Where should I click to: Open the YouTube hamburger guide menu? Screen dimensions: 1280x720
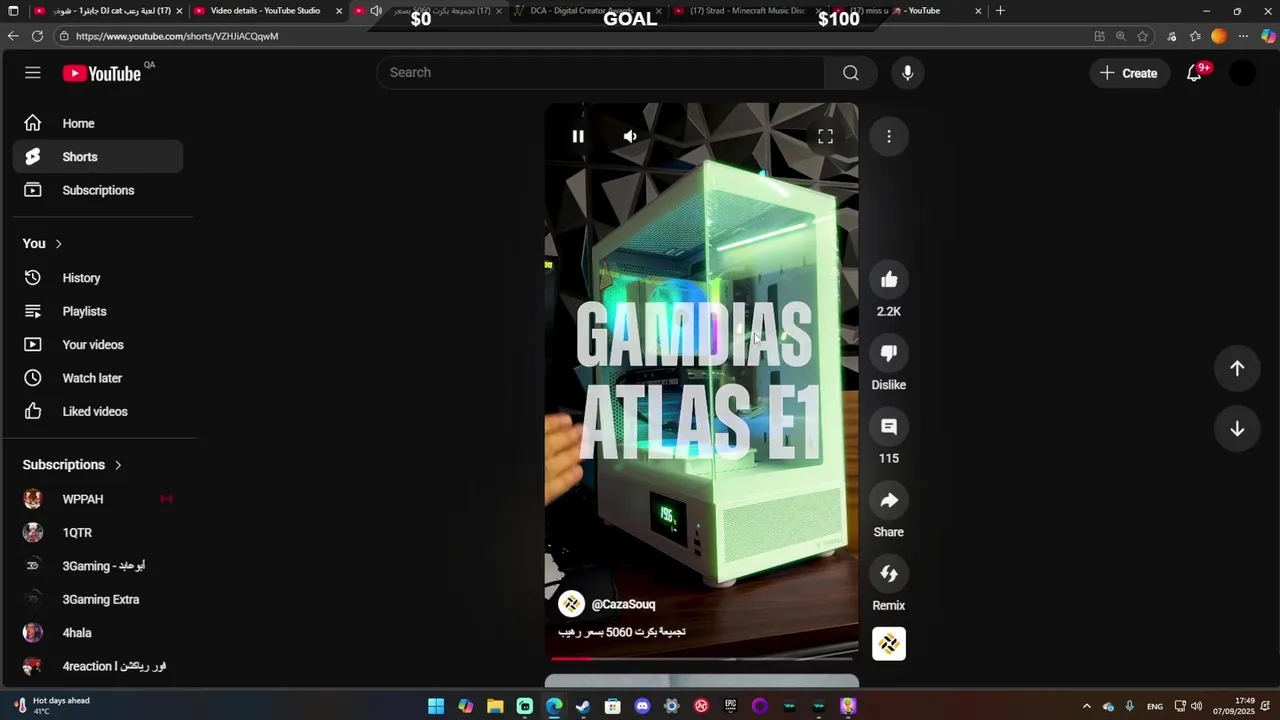(x=33, y=73)
